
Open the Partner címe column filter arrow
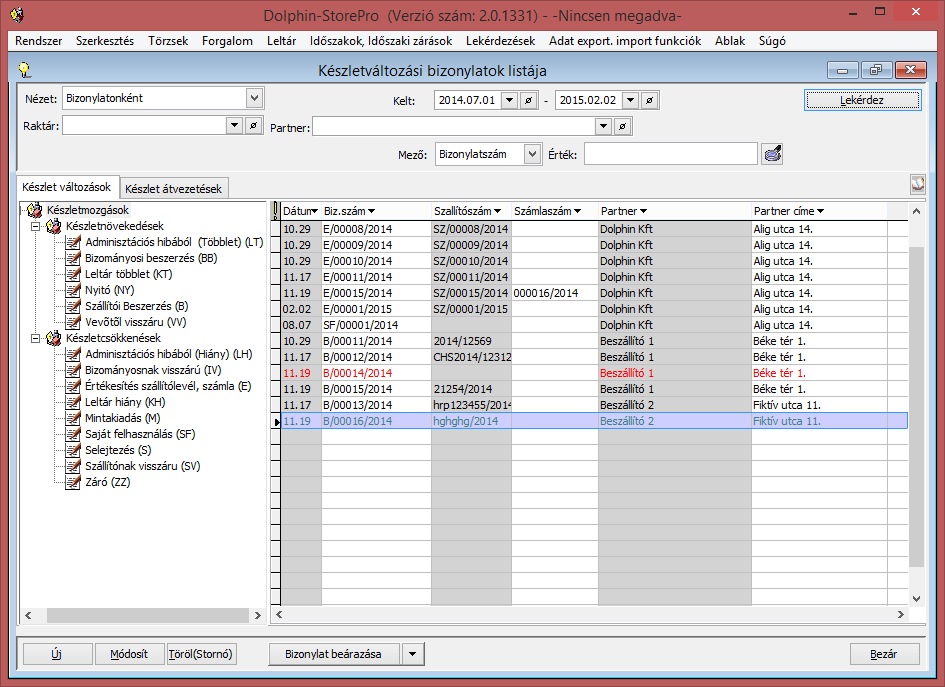[820, 211]
